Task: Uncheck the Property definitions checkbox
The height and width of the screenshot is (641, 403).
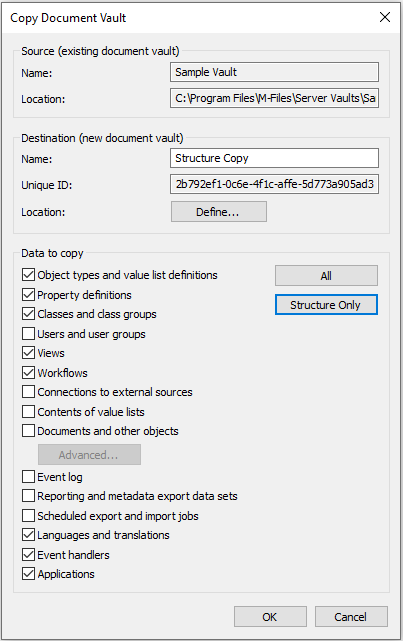Action: (28, 295)
